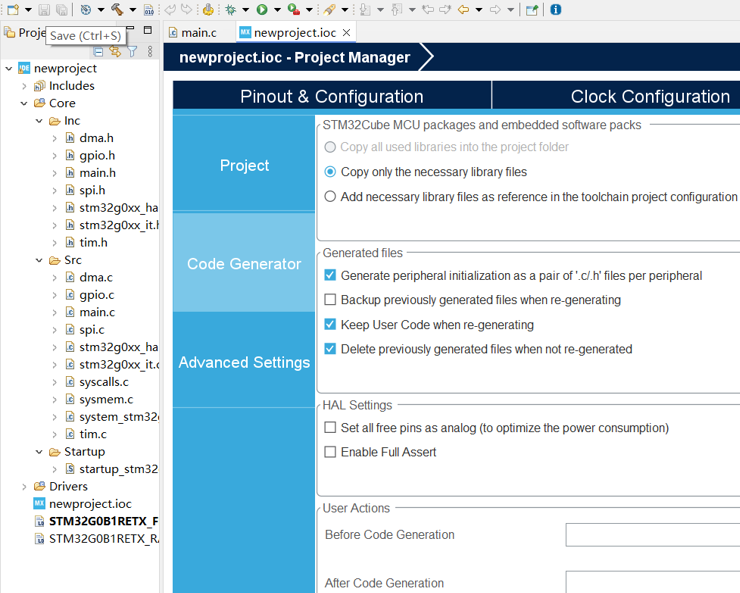Select the Advanced Settings section
Image resolution: width=740 pixels, height=593 pixels.
244,362
